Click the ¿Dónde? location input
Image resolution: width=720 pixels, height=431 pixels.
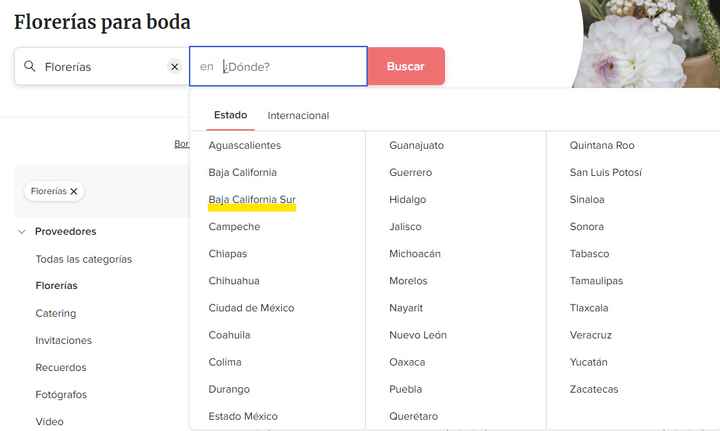[x=278, y=67]
